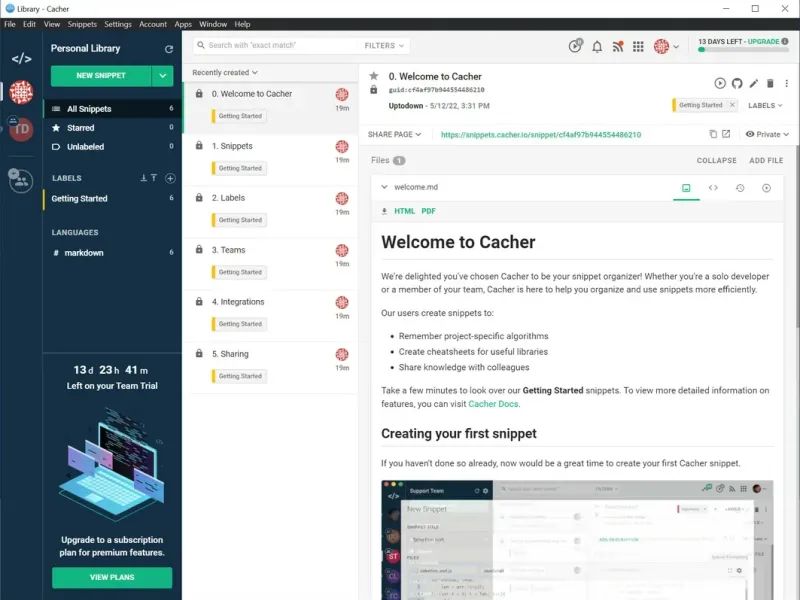Click the ADD FILE button
The height and width of the screenshot is (600, 800).
[766, 160]
